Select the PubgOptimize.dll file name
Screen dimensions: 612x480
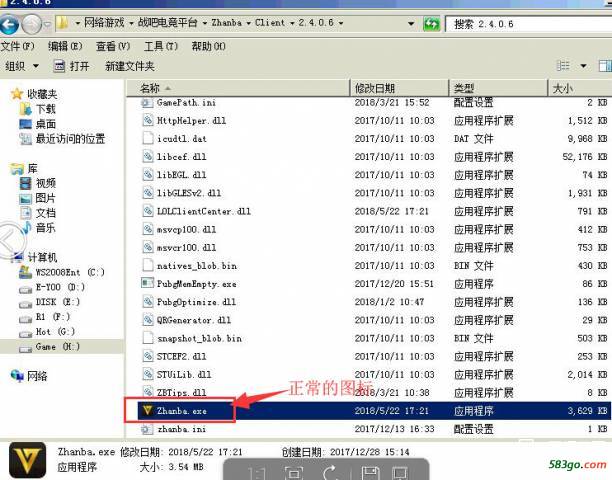pyautogui.click(x=196, y=302)
